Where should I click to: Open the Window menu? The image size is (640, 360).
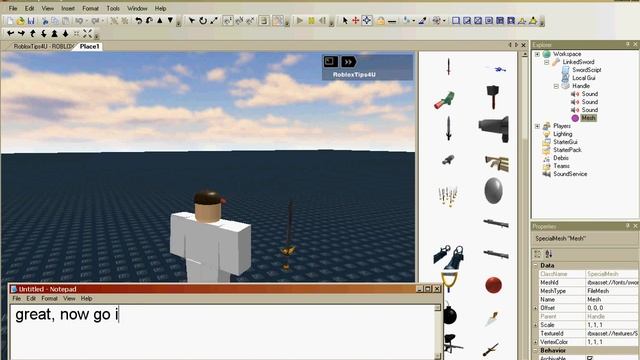point(137,8)
